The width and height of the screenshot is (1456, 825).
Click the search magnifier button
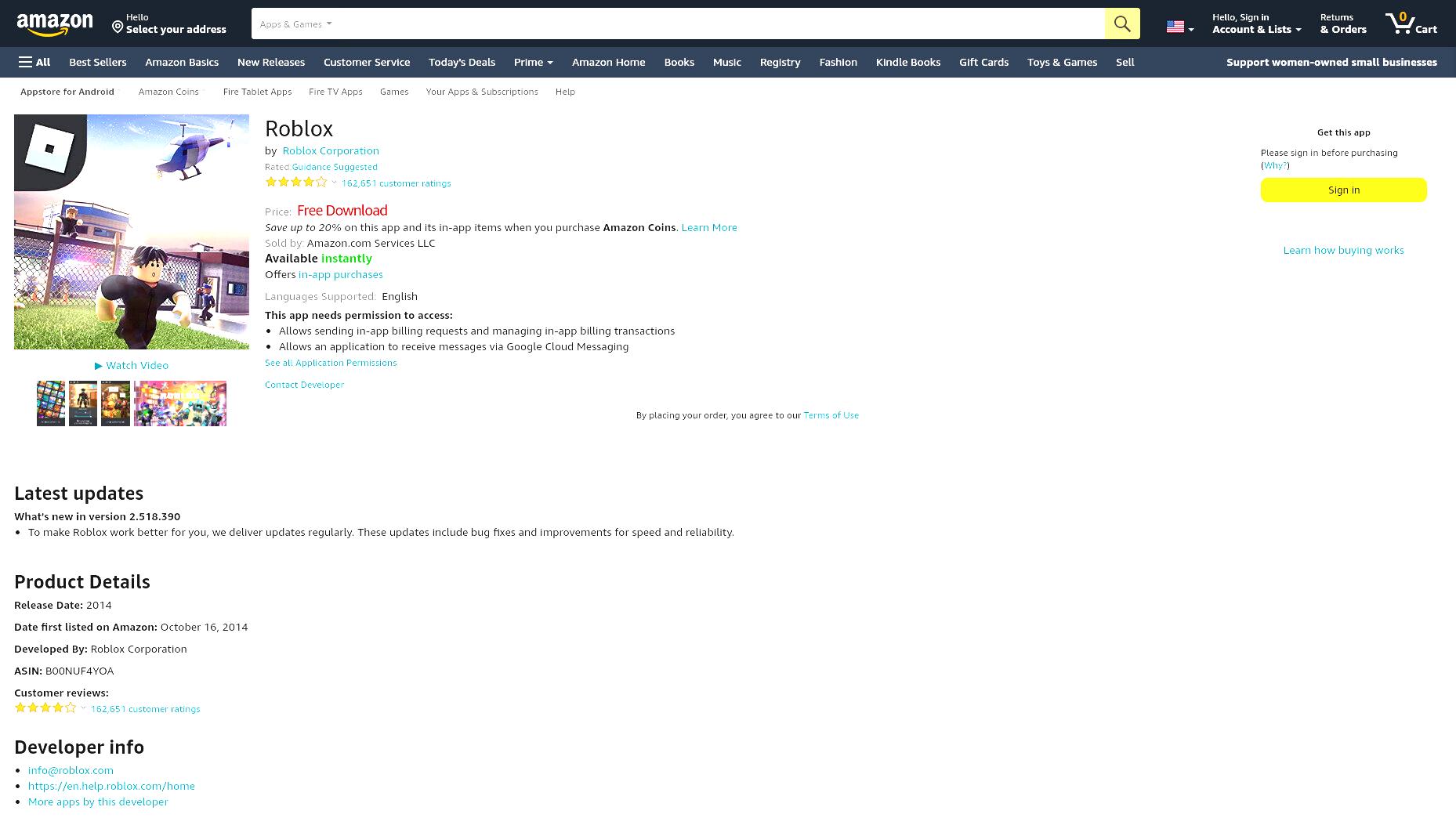coord(1122,24)
